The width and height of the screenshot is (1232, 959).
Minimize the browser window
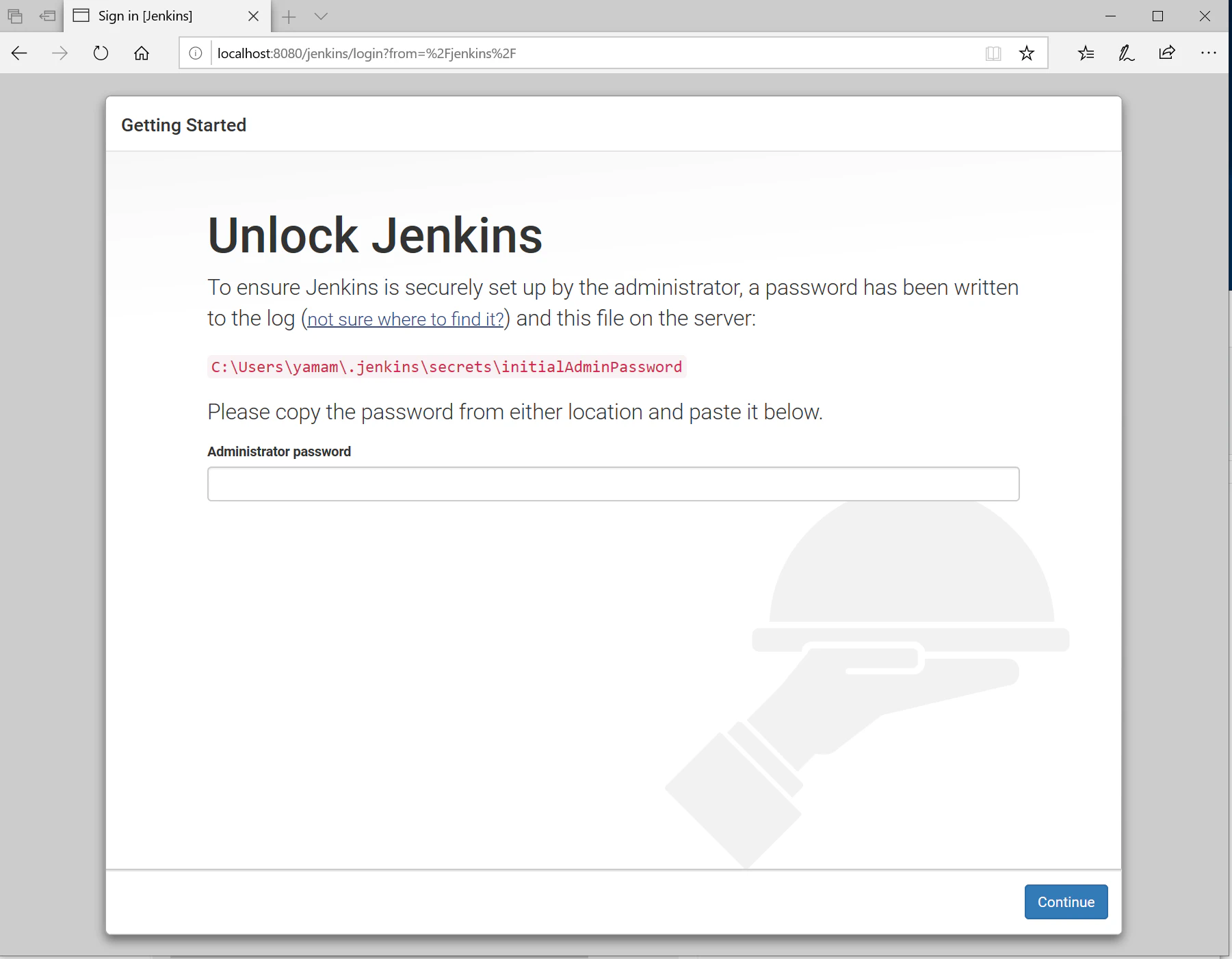(1110, 16)
